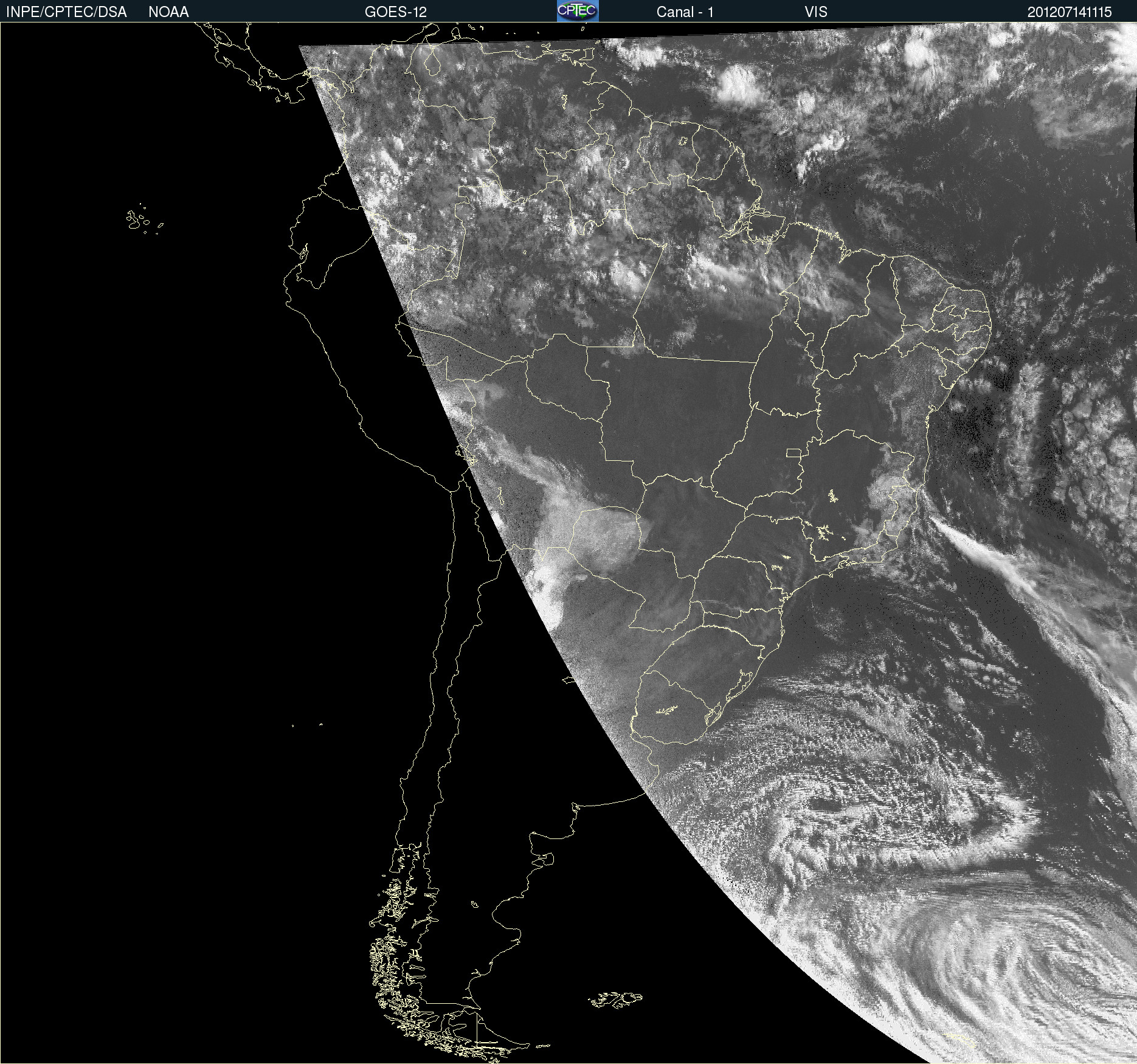
Task: Click the VIS channel label
Action: (x=816, y=12)
